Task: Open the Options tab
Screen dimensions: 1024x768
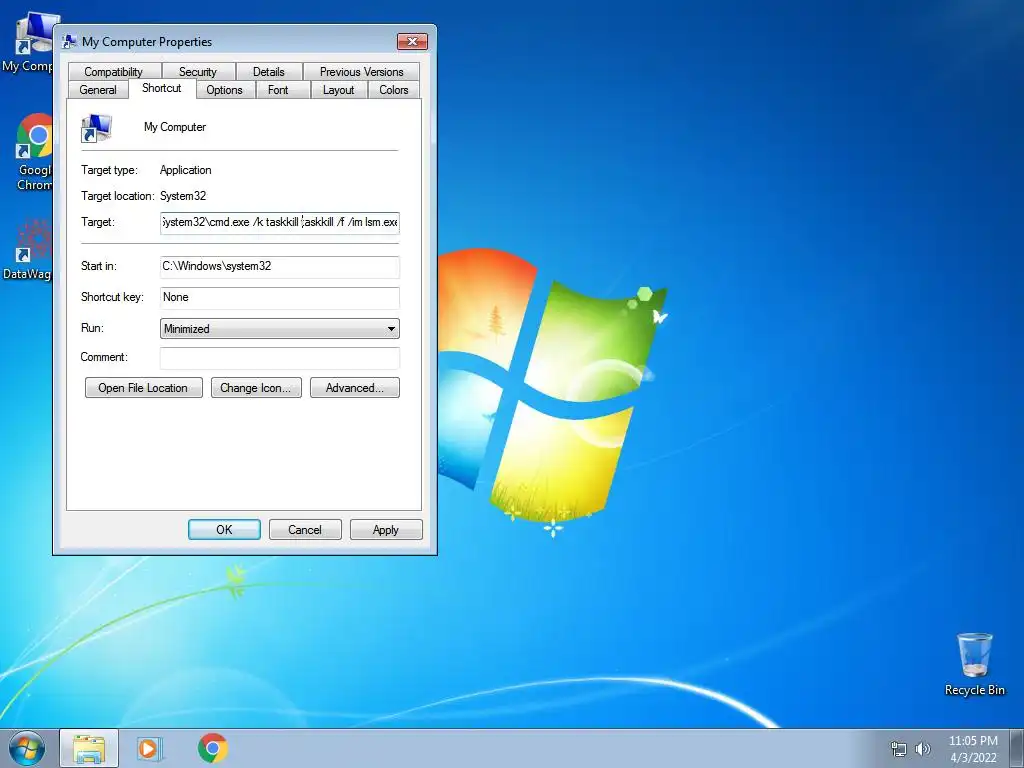Action: (224, 89)
